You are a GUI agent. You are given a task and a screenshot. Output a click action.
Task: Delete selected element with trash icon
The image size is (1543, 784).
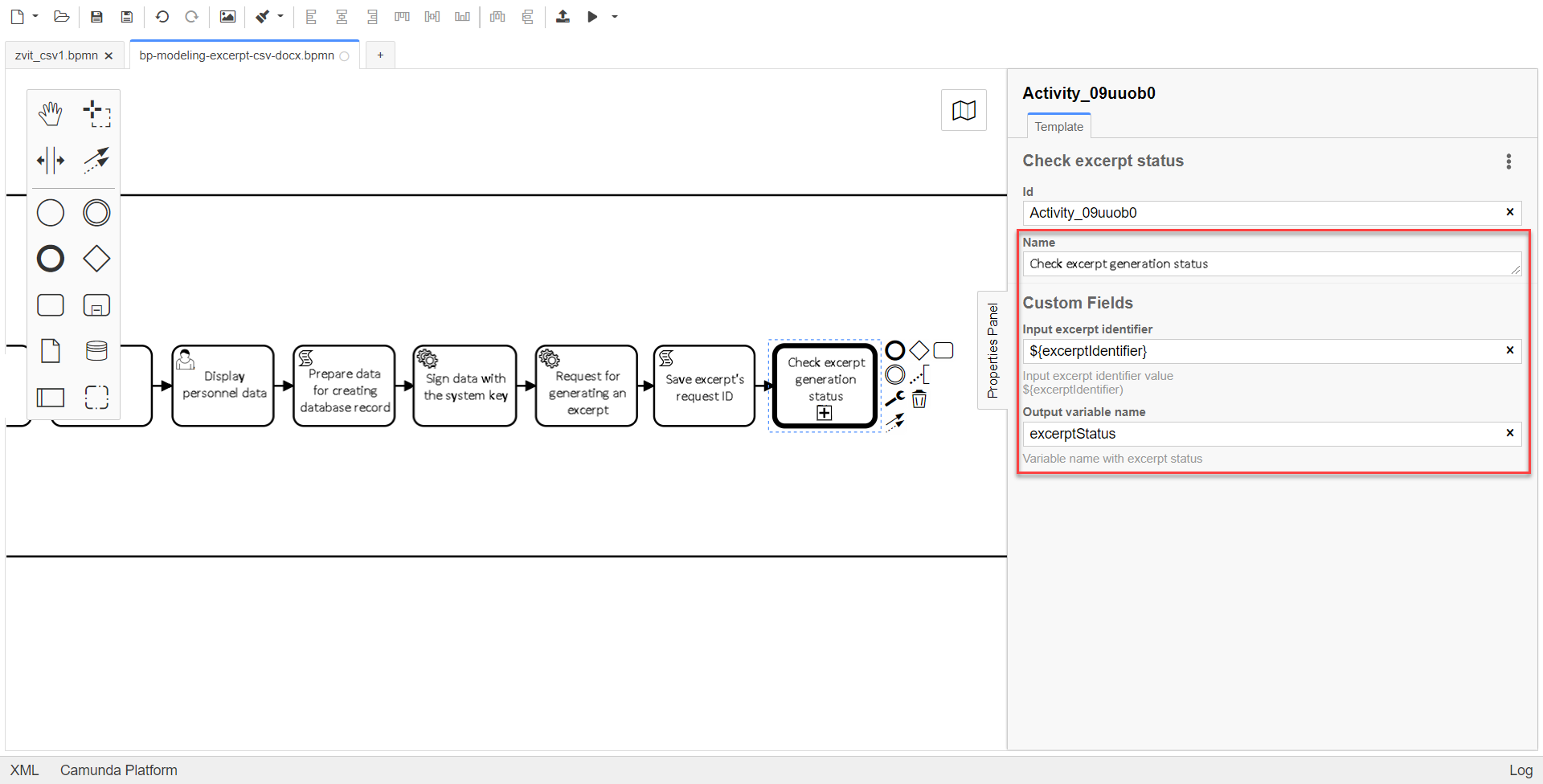[919, 399]
